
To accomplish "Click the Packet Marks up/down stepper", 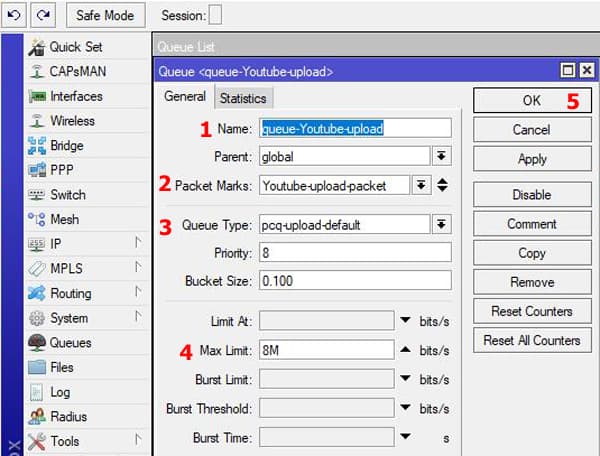I will pyautogui.click(x=442, y=185).
